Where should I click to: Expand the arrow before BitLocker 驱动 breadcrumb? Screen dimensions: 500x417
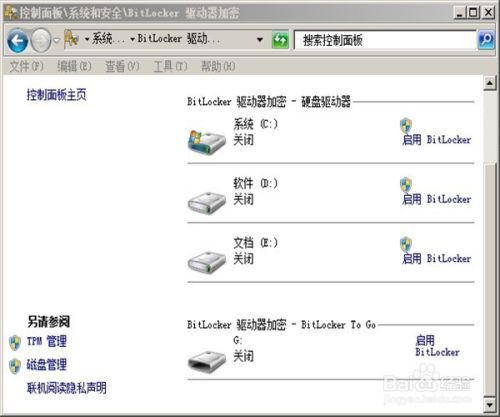click(132, 40)
